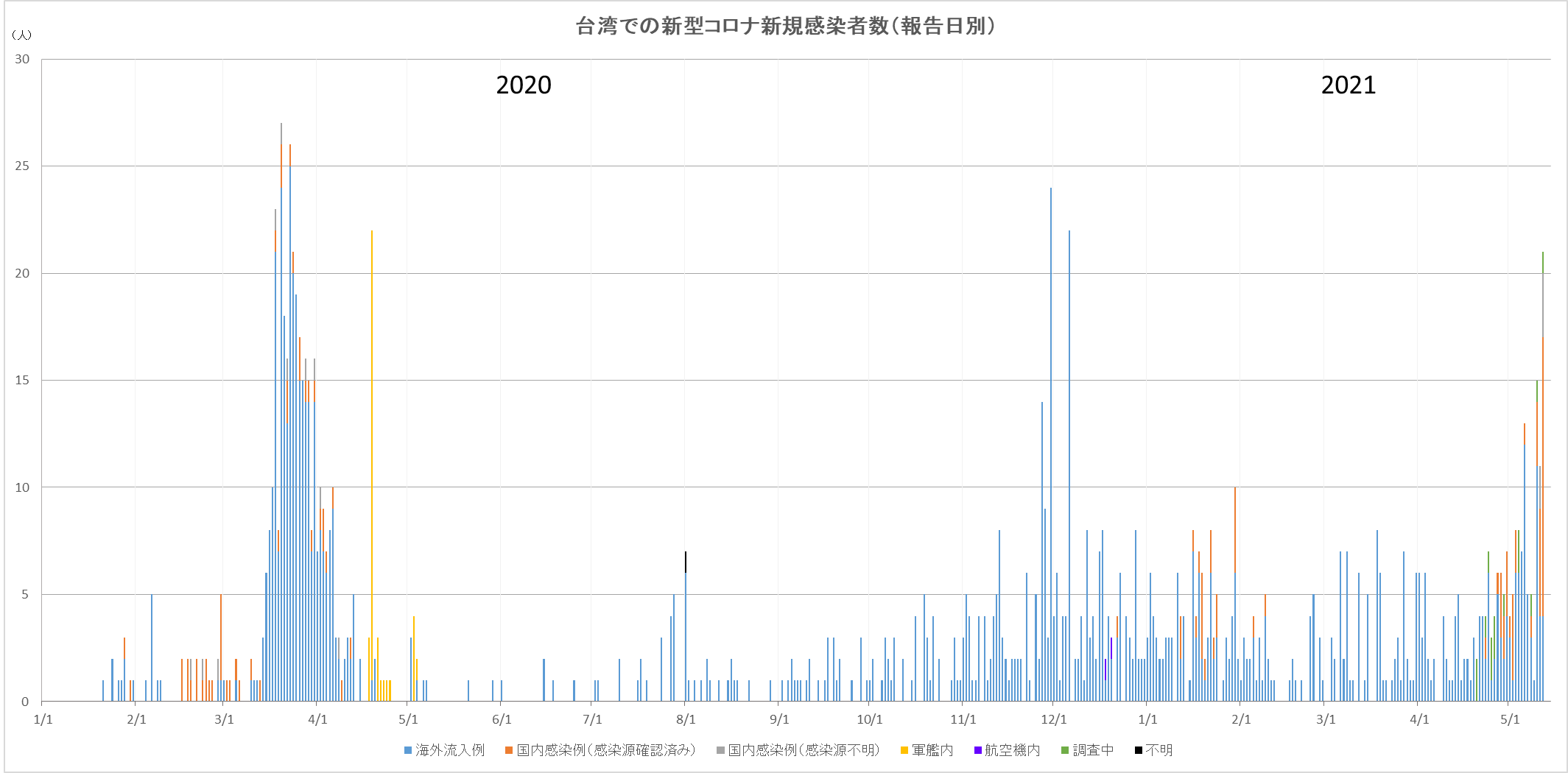Select legend text 軍艦内

pos(932,750)
